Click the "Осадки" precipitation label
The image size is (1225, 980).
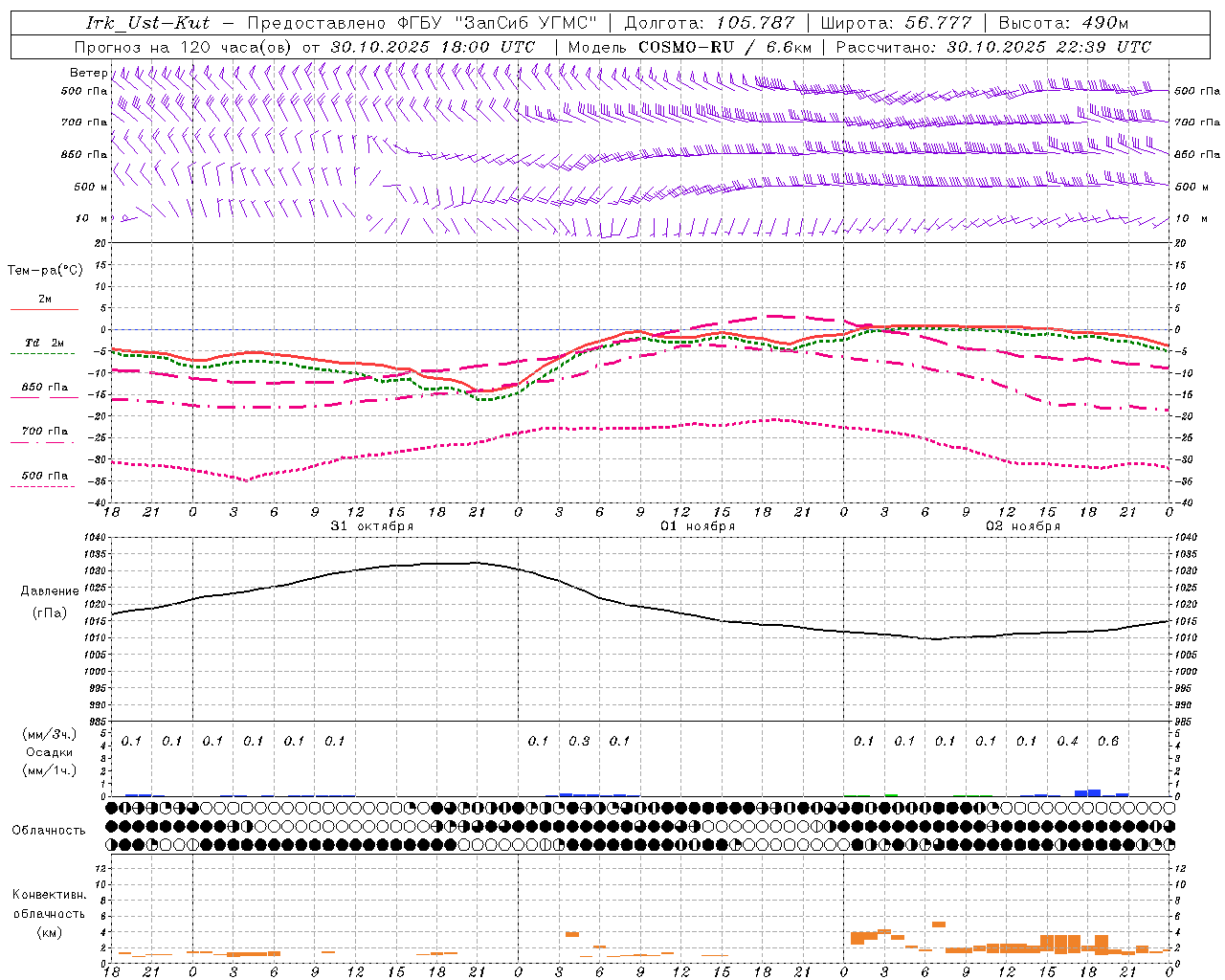tap(49, 752)
